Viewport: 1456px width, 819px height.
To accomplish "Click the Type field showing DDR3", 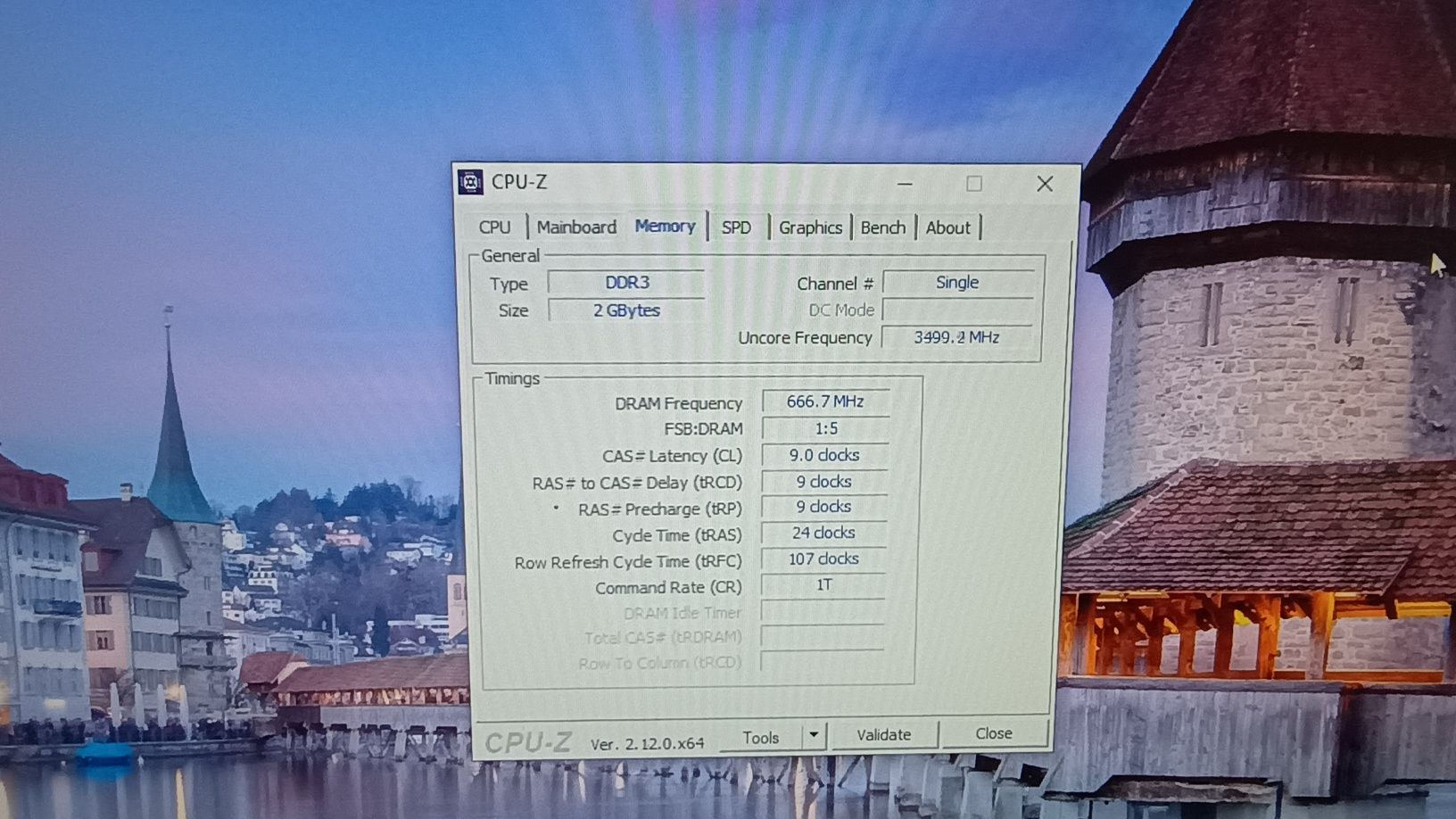I will click(x=626, y=283).
